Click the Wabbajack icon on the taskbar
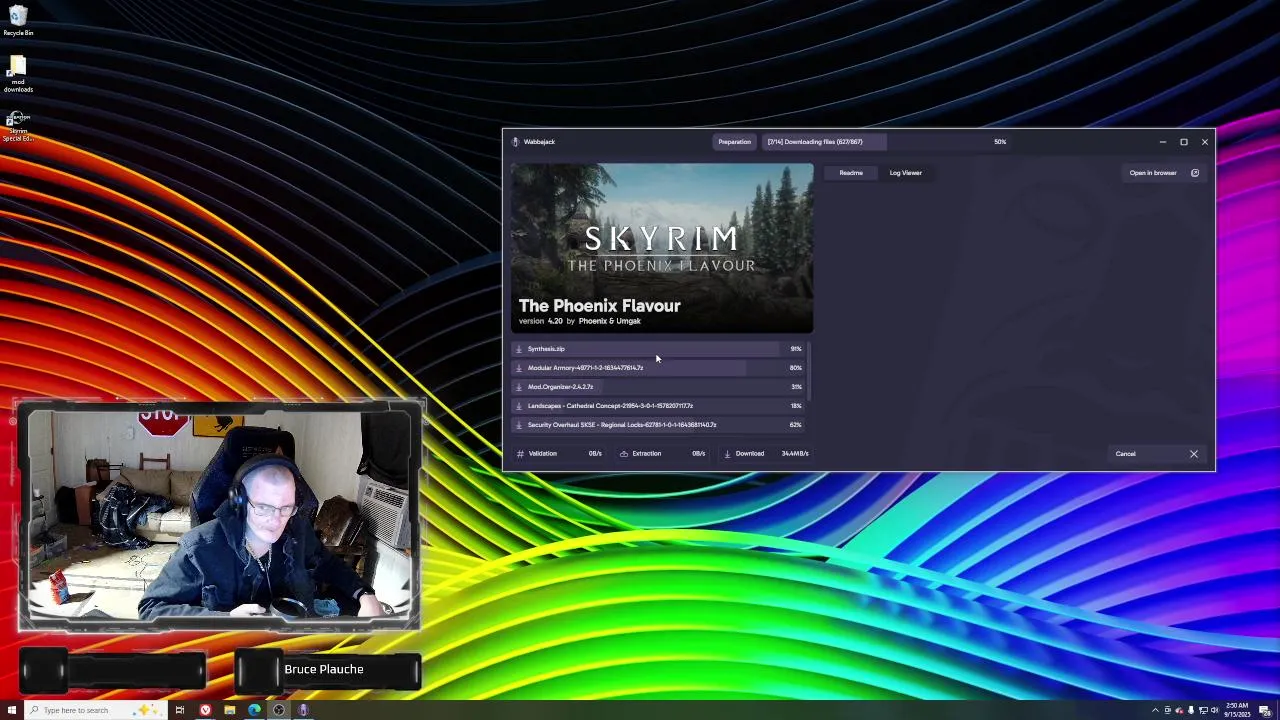1280x720 pixels. pos(303,710)
